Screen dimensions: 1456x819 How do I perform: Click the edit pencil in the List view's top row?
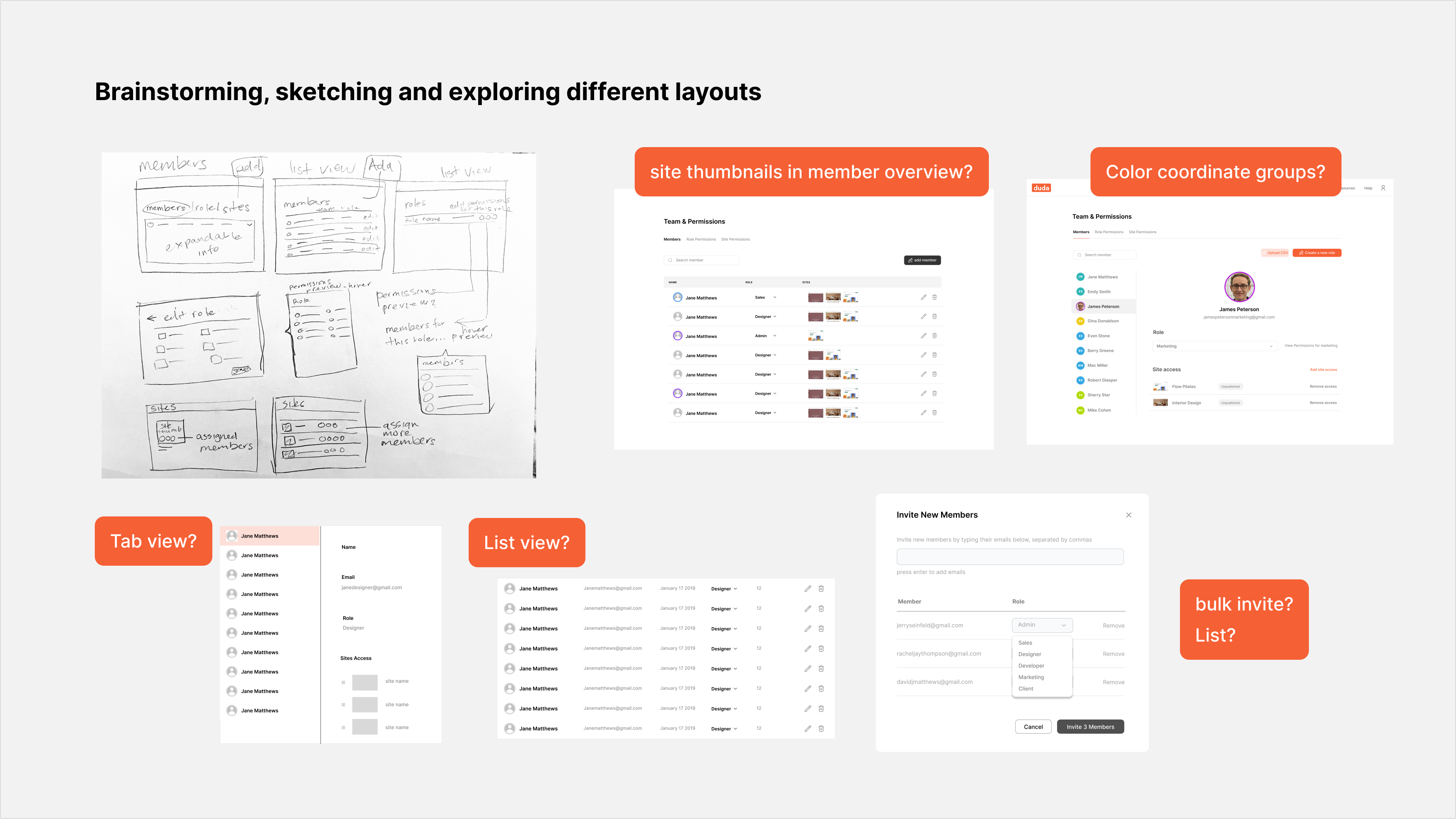coord(808,589)
